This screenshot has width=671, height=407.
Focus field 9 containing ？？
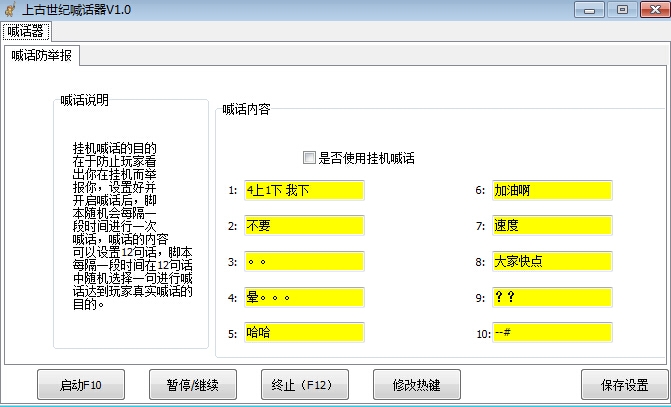point(552,297)
